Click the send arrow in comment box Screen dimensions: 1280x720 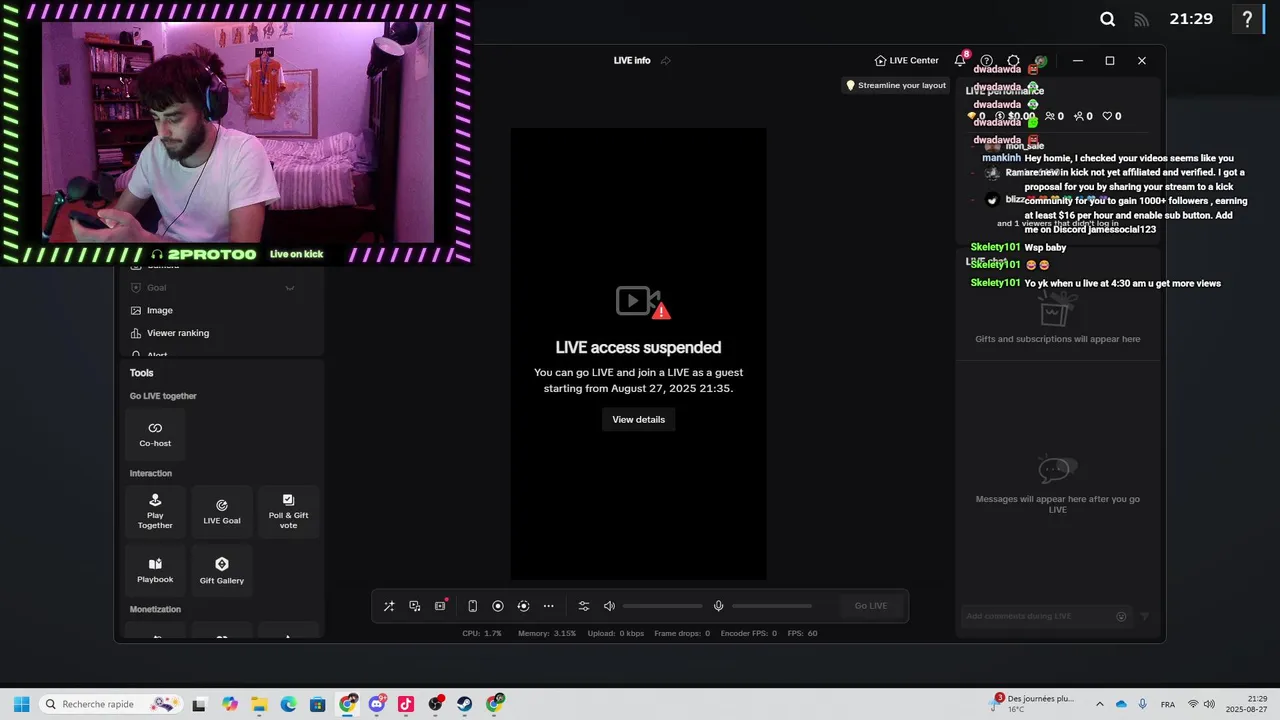tap(1145, 617)
